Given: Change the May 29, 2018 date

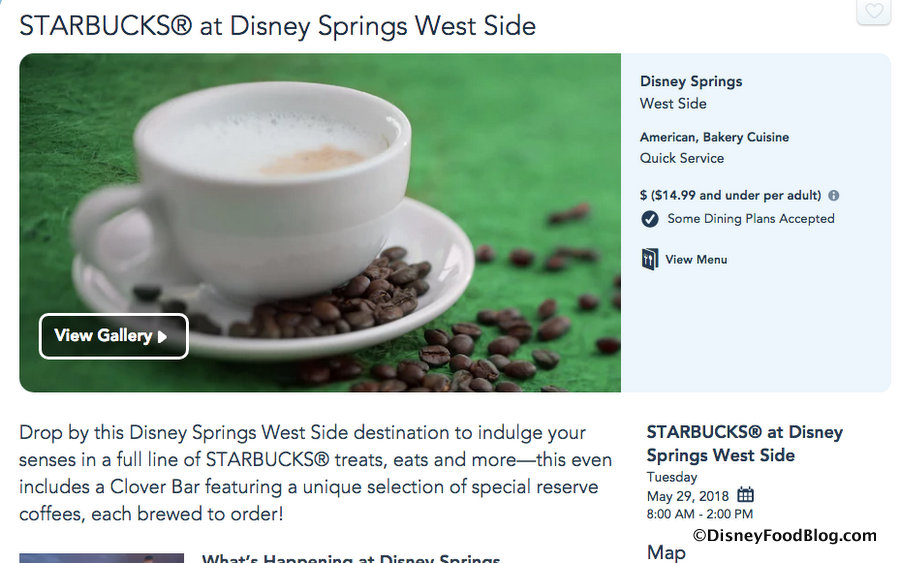Looking at the screenshot, I should coord(688,496).
